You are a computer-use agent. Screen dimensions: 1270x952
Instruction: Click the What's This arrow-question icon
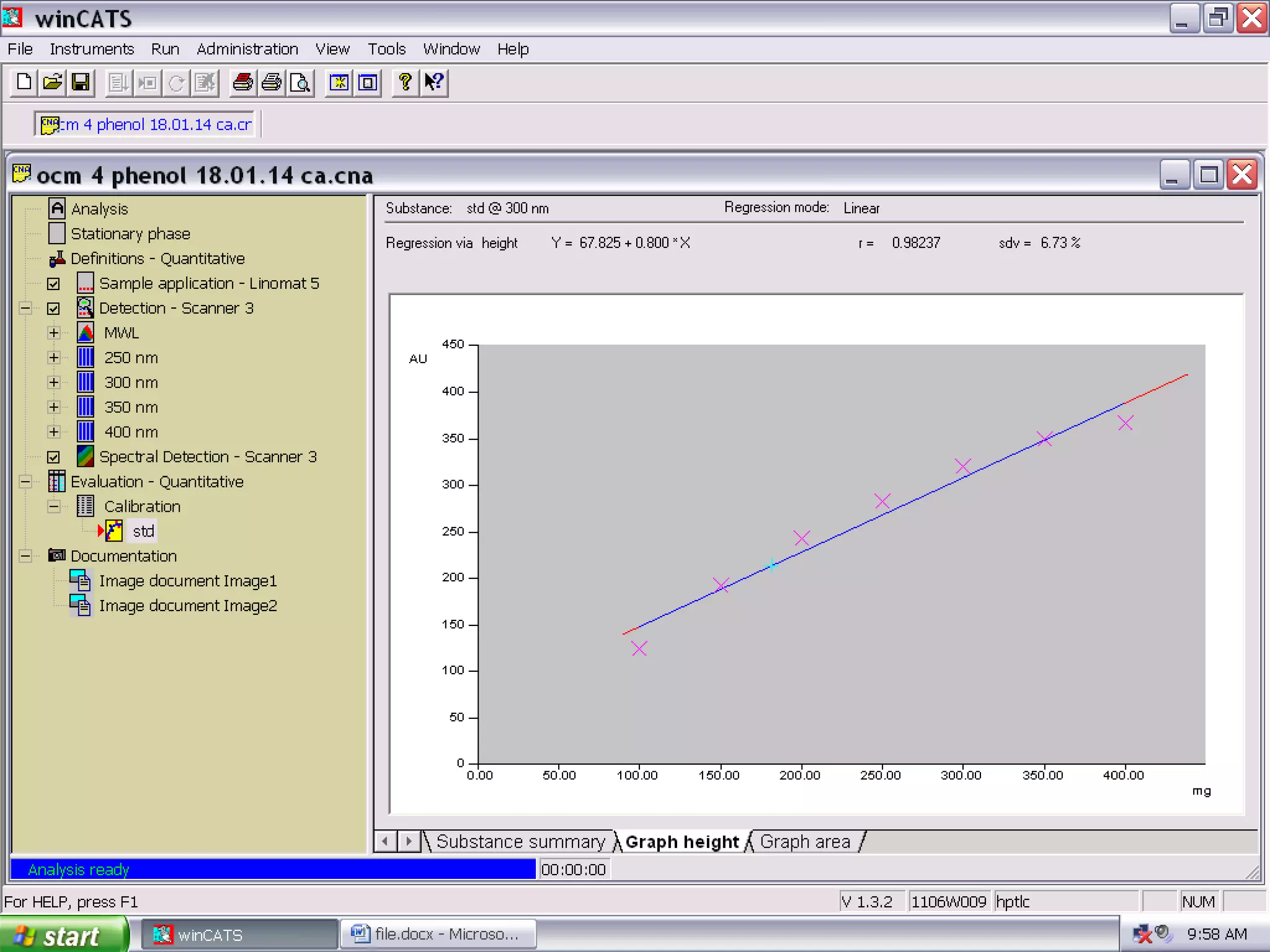coord(434,82)
